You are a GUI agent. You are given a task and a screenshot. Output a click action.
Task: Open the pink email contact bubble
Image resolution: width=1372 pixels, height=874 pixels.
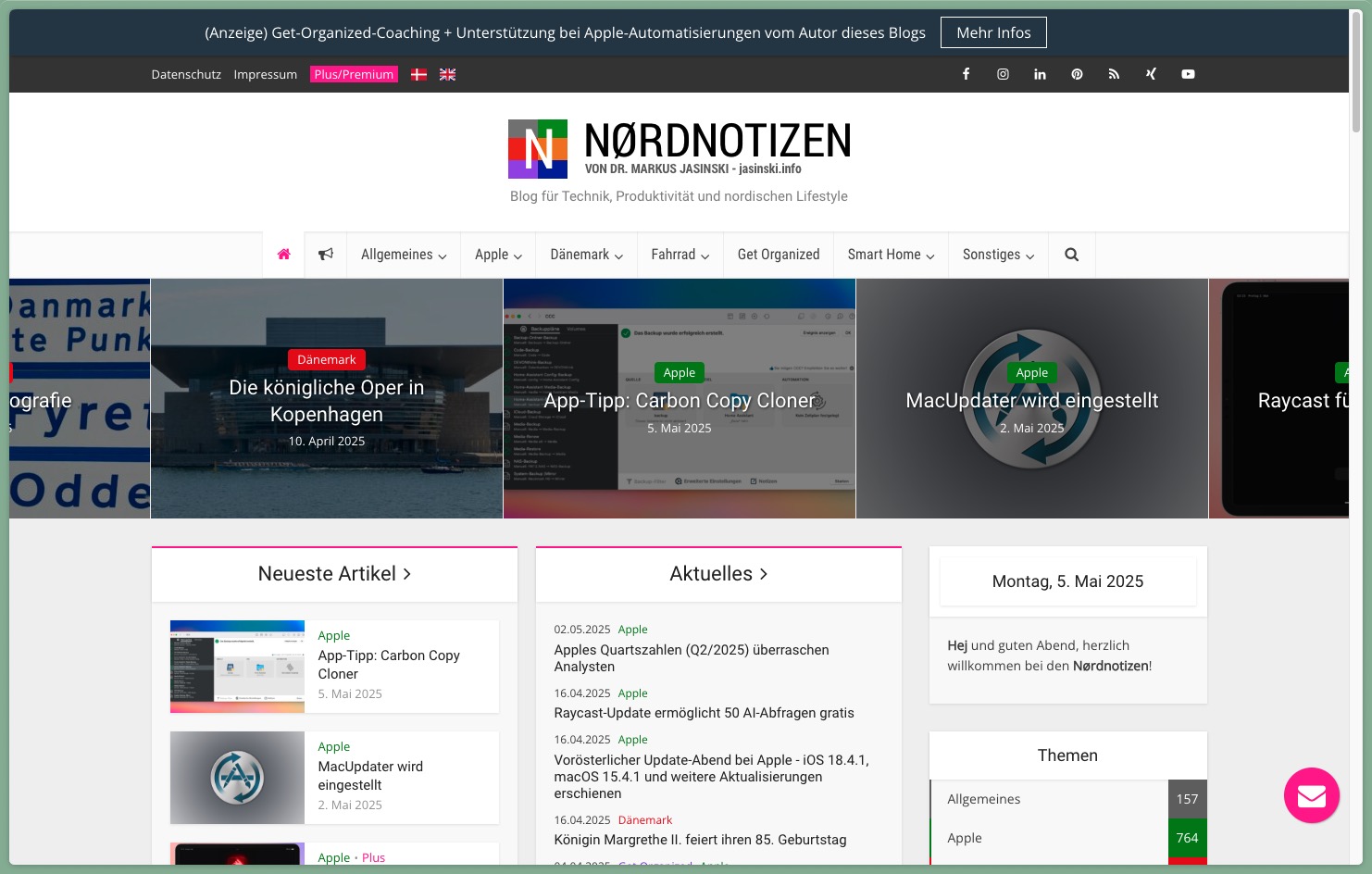coord(1311,795)
